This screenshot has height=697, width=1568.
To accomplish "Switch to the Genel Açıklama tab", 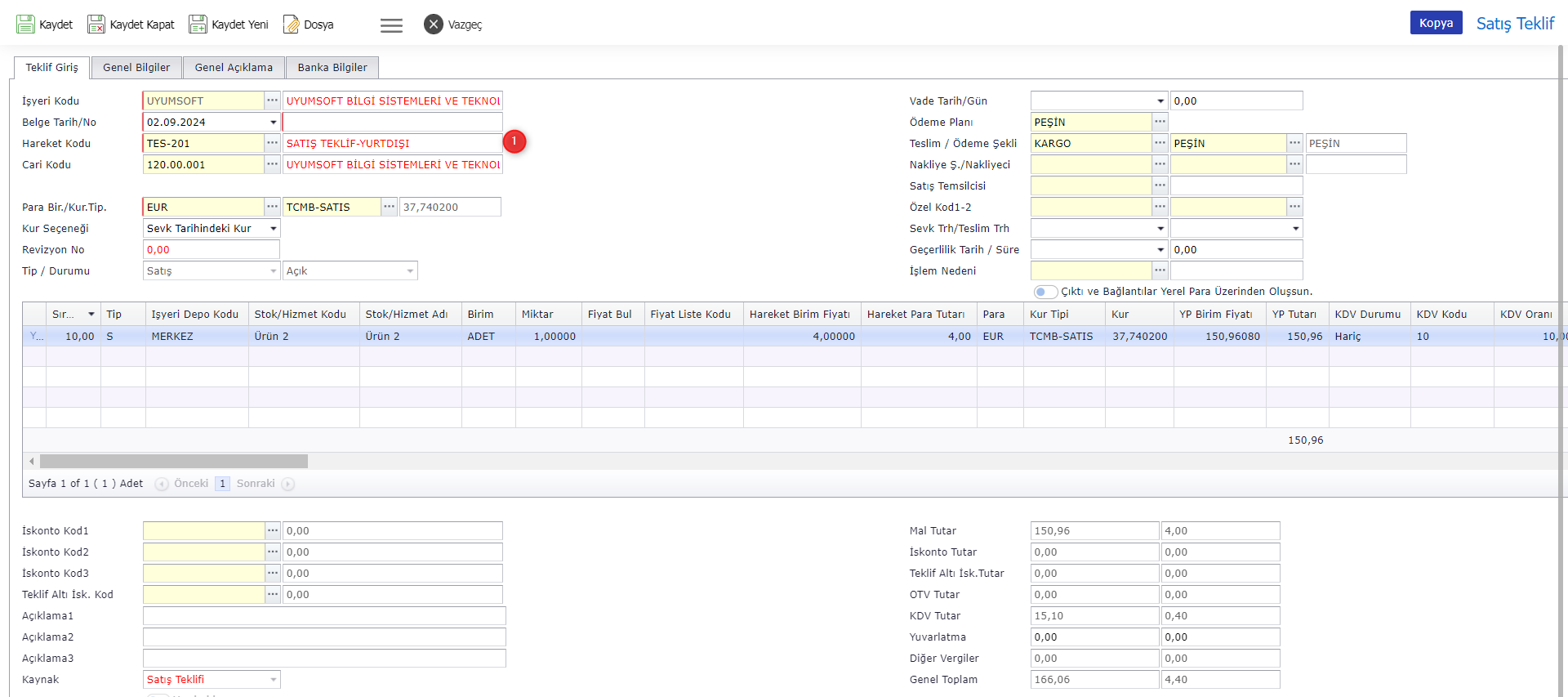I will 234,68.
